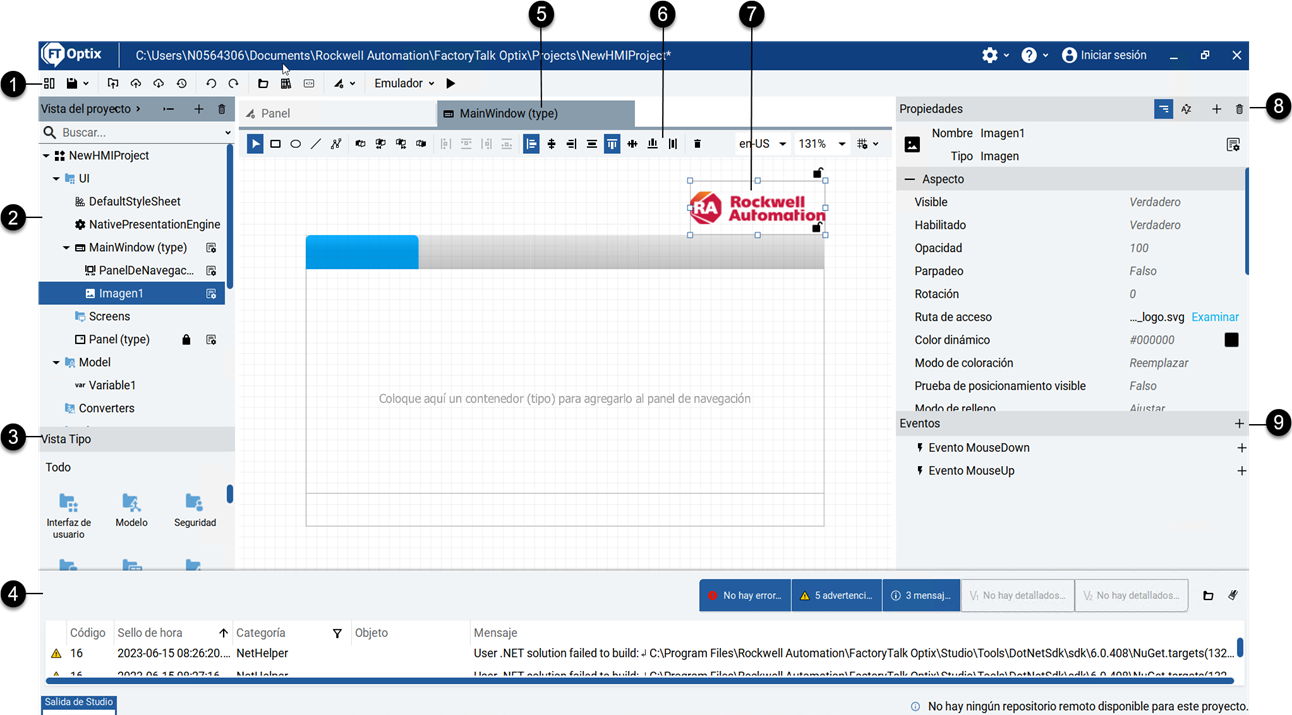1292x715 pixels.
Task: Click the Buscar search field
Action: (137, 132)
